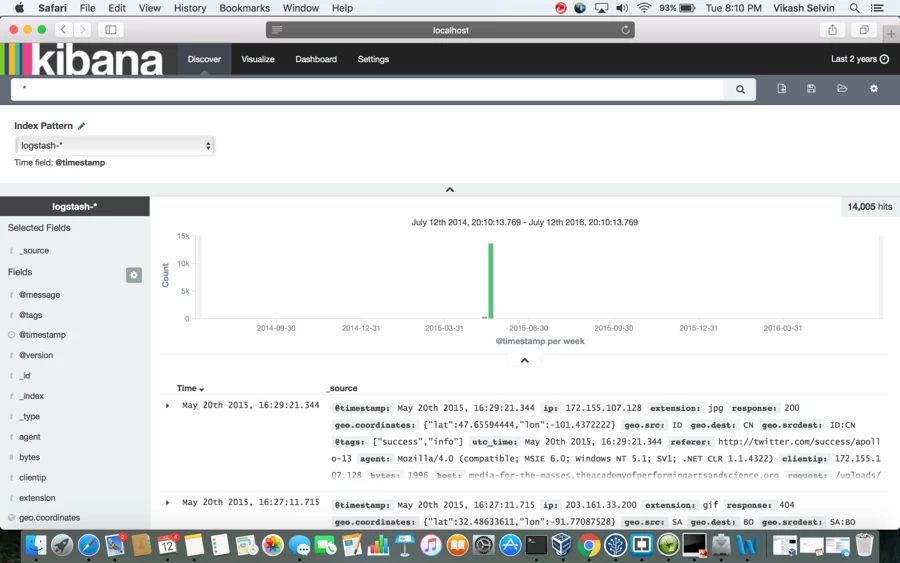Switch to the Dashboard tab
Image resolution: width=900 pixels, height=563 pixels.
pyautogui.click(x=316, y=59)
